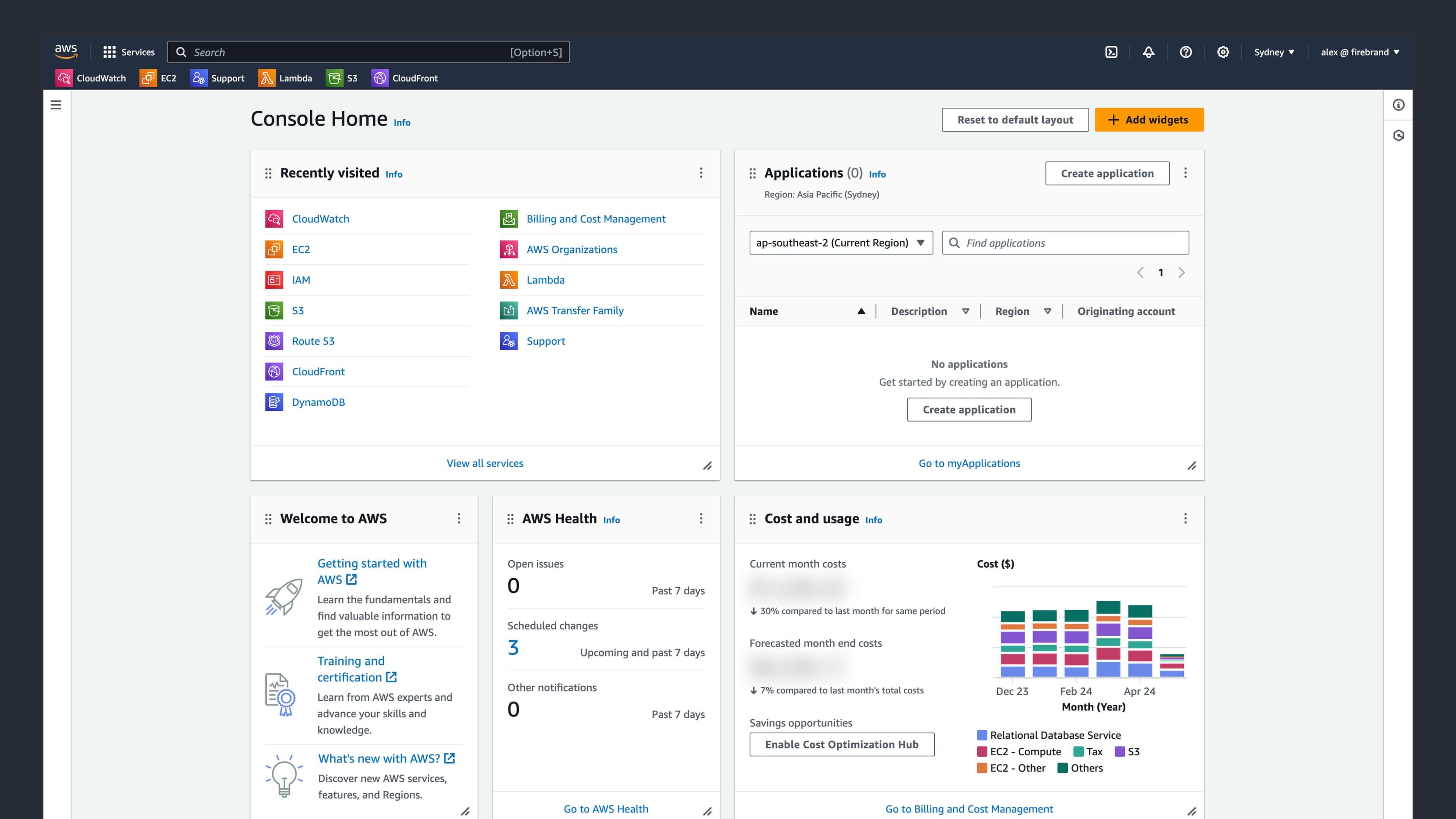Go to next applications page arrow

pyautogui.click(x=1181, y=273)
